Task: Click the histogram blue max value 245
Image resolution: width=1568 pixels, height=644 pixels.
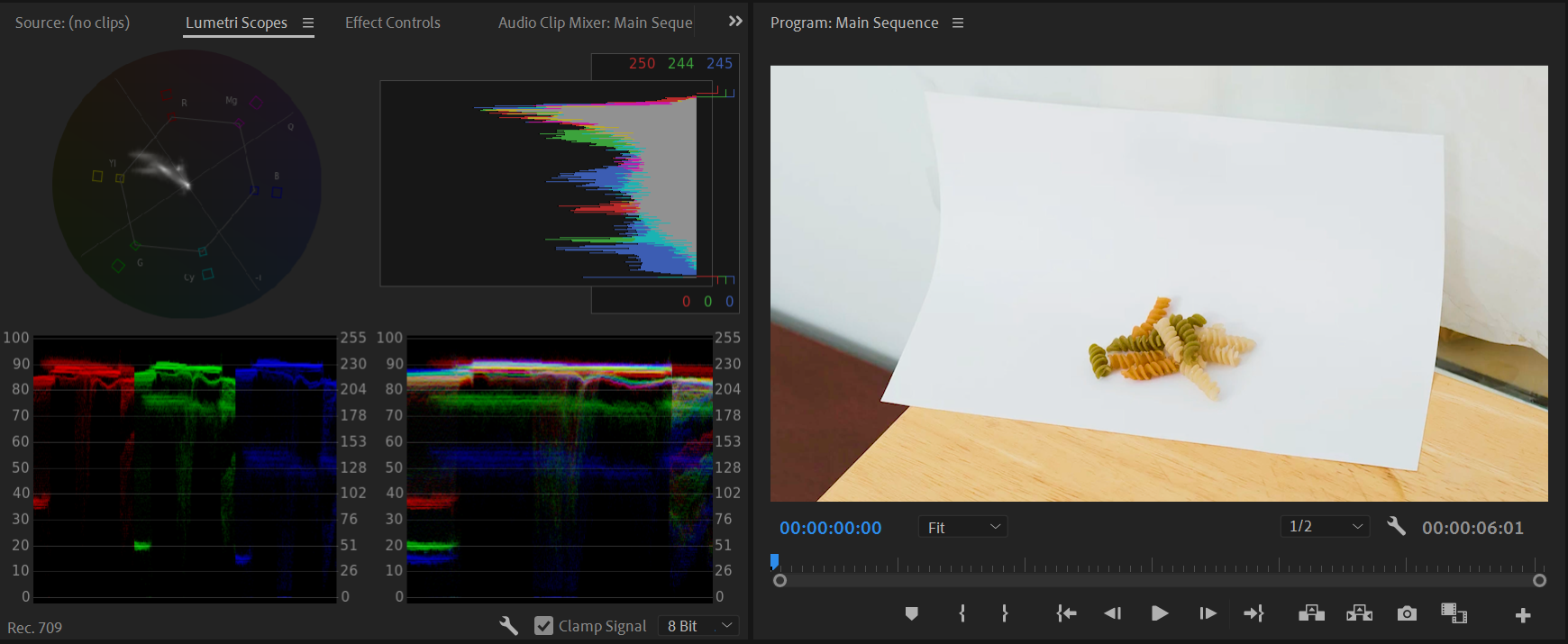Action: [x=719, y=63]
